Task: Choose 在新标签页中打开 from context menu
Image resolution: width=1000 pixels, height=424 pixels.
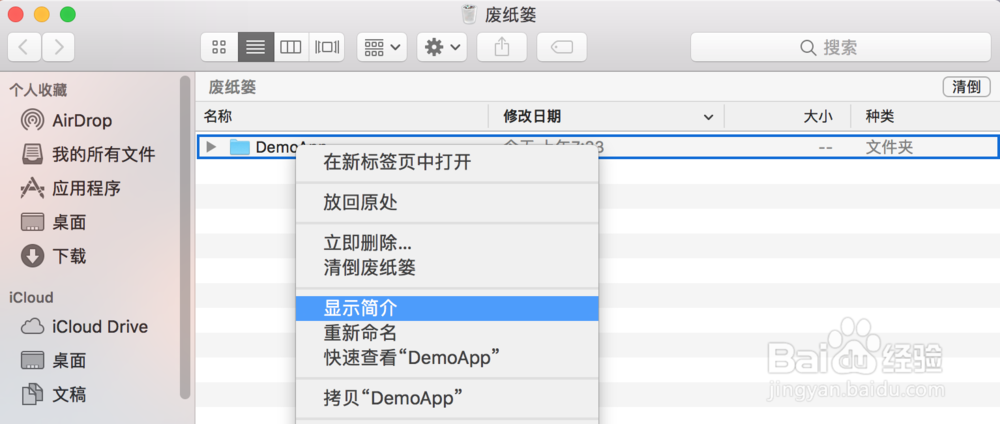Action: pyautogui.click(x=447, y=163)
